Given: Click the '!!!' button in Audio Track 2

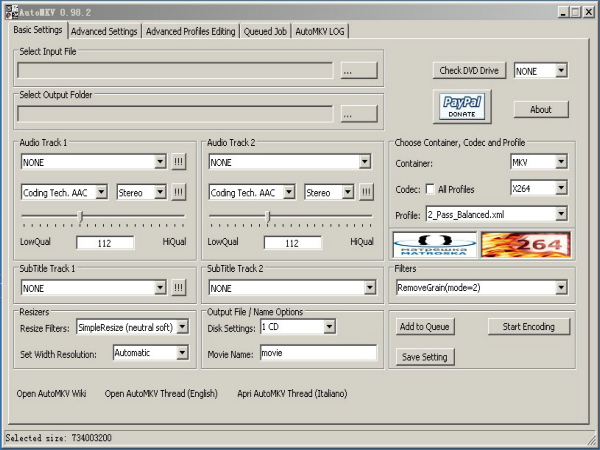Looking at the screenshot, I should 366,192.
